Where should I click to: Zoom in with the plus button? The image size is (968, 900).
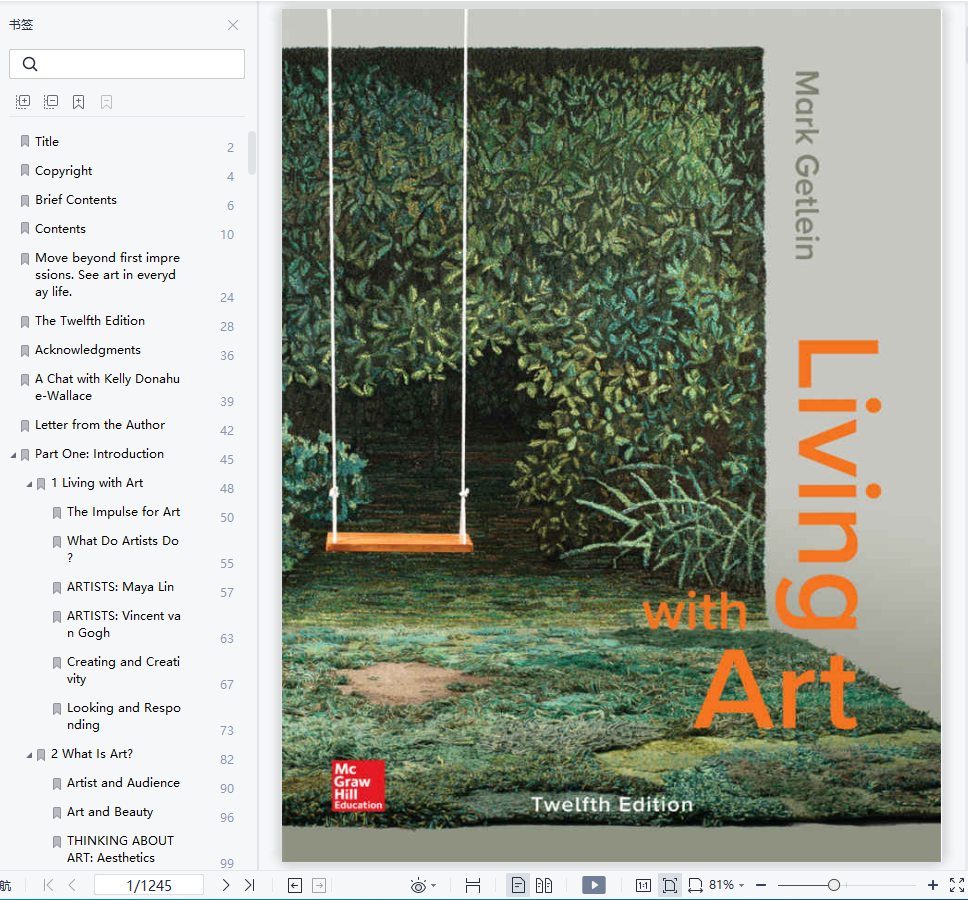click(x=933, y=885)
